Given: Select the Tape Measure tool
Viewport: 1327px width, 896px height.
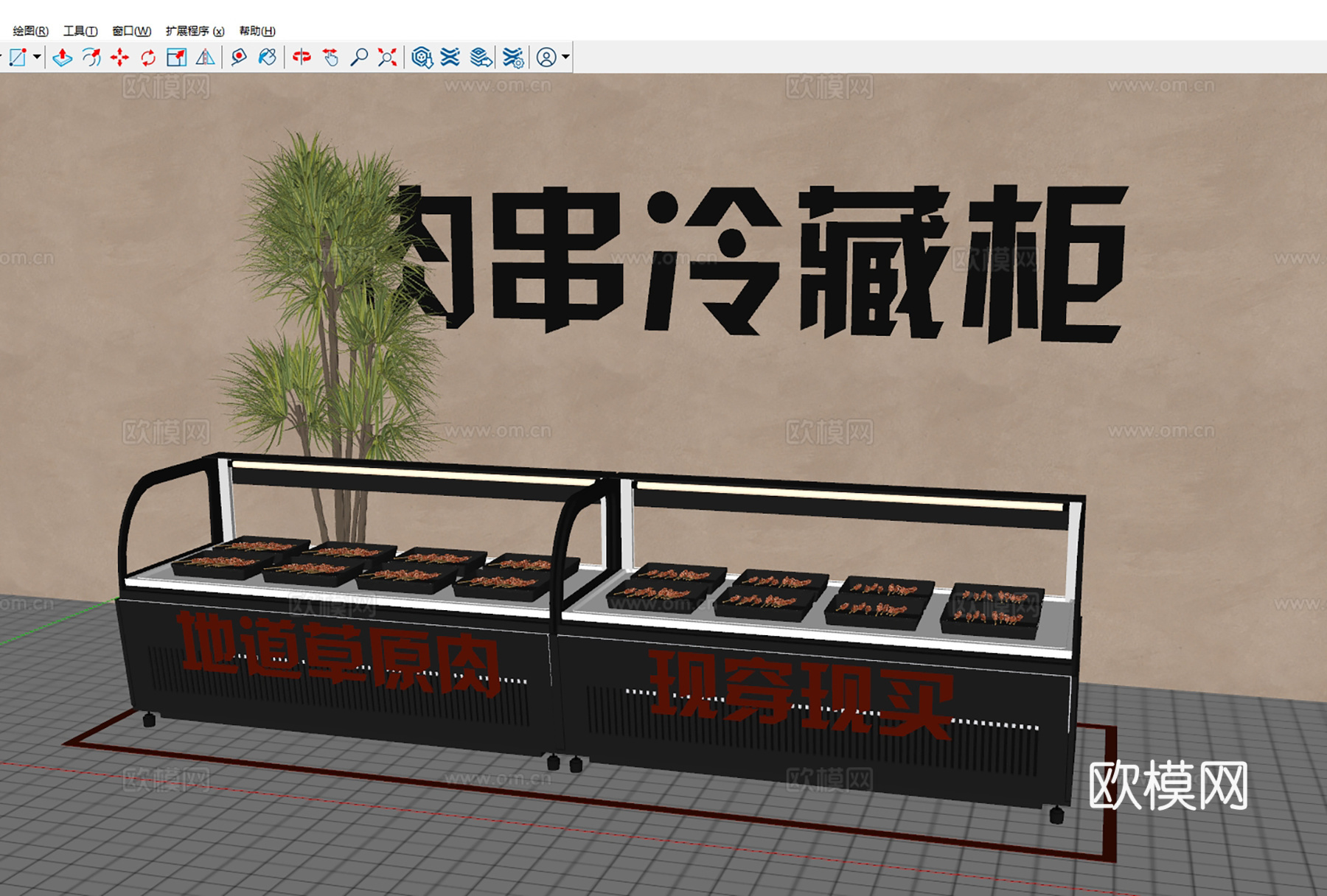Looking at the screenshot, I should pyautogui.click(x=238, y=57).
